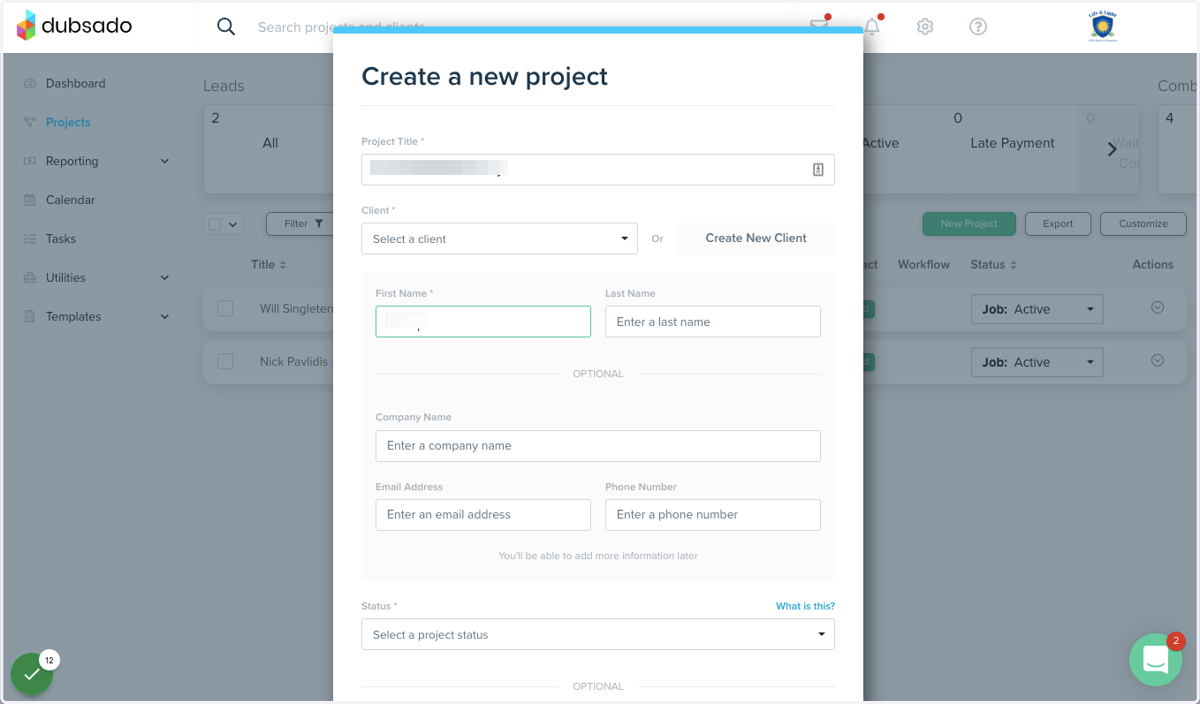Click the What is this? link
The height and width of the screenshot is (704, 1200).
805,606
